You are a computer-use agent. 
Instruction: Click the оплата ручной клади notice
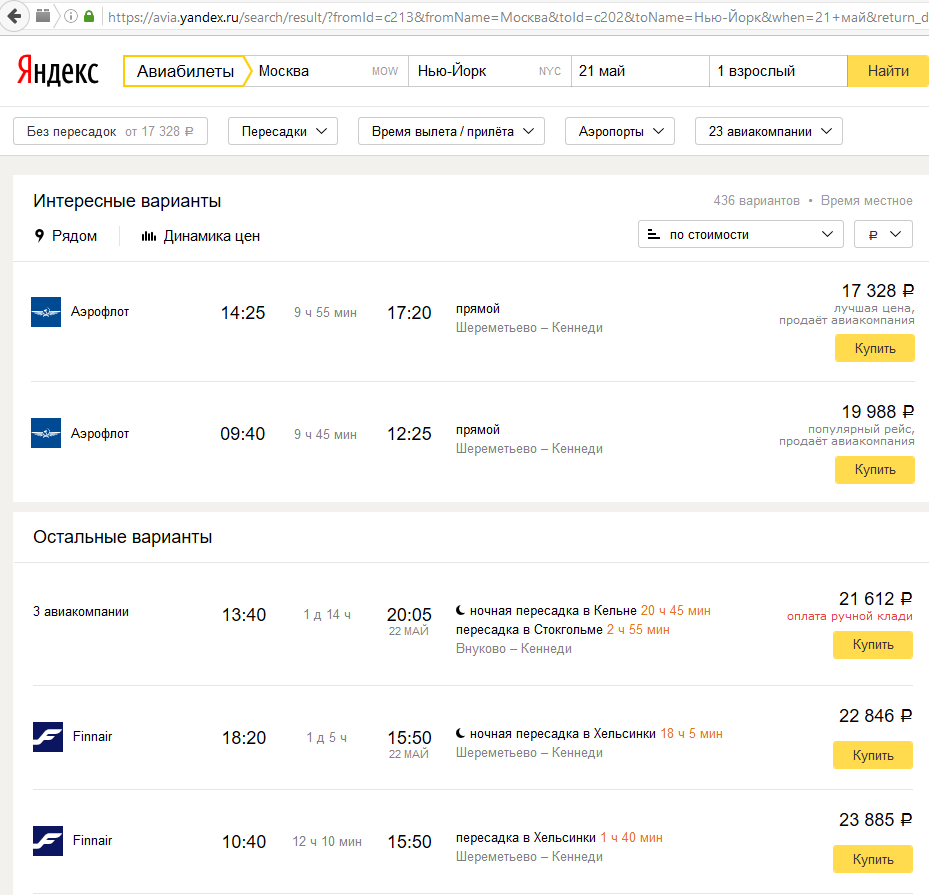(x=850, y=616)
